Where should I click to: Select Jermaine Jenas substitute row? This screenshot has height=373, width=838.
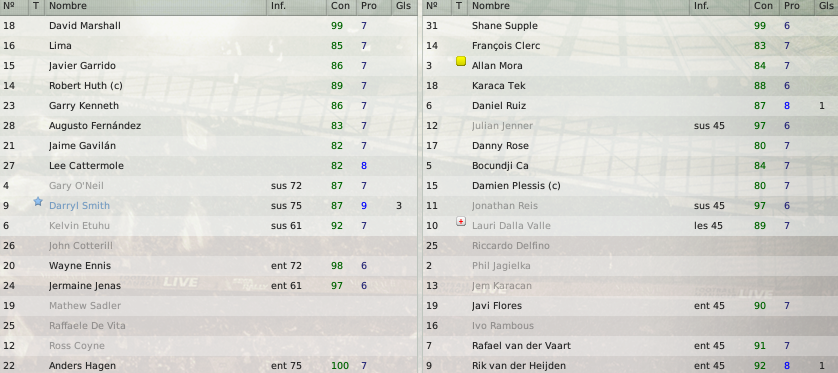pyautogui.click(x=208, y=286)
